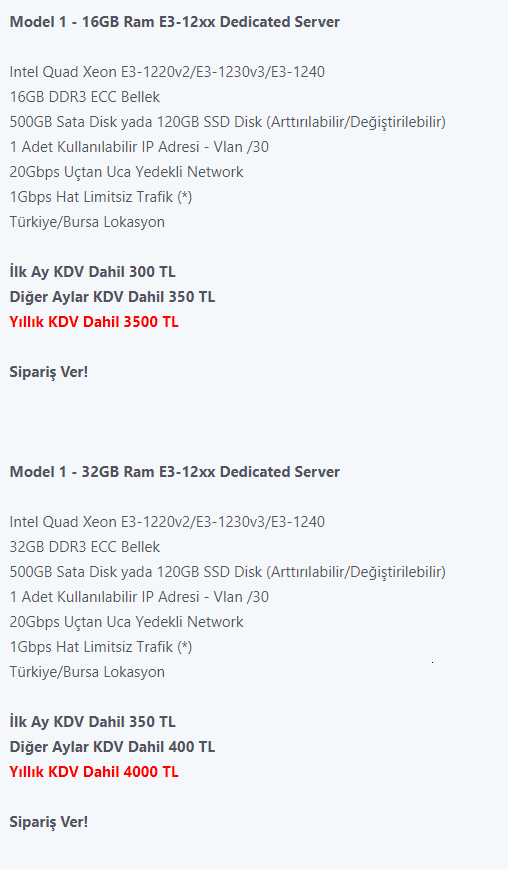Click Intel Quad Xeon line in 32GB section
The width and height of the screenshot is (508, 869).
tap(167, 522)
